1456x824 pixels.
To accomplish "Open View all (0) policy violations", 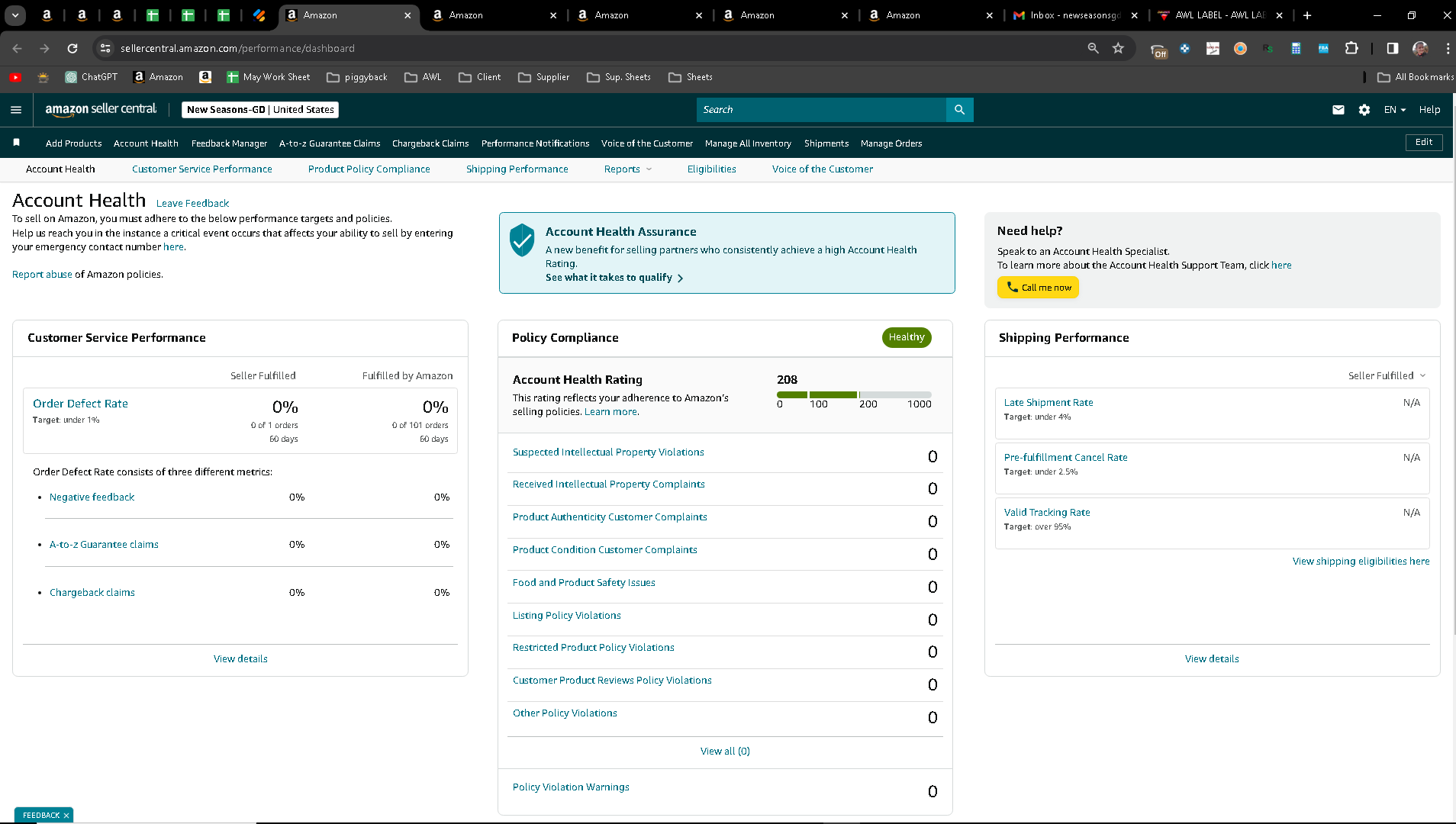I will [725, 752].
